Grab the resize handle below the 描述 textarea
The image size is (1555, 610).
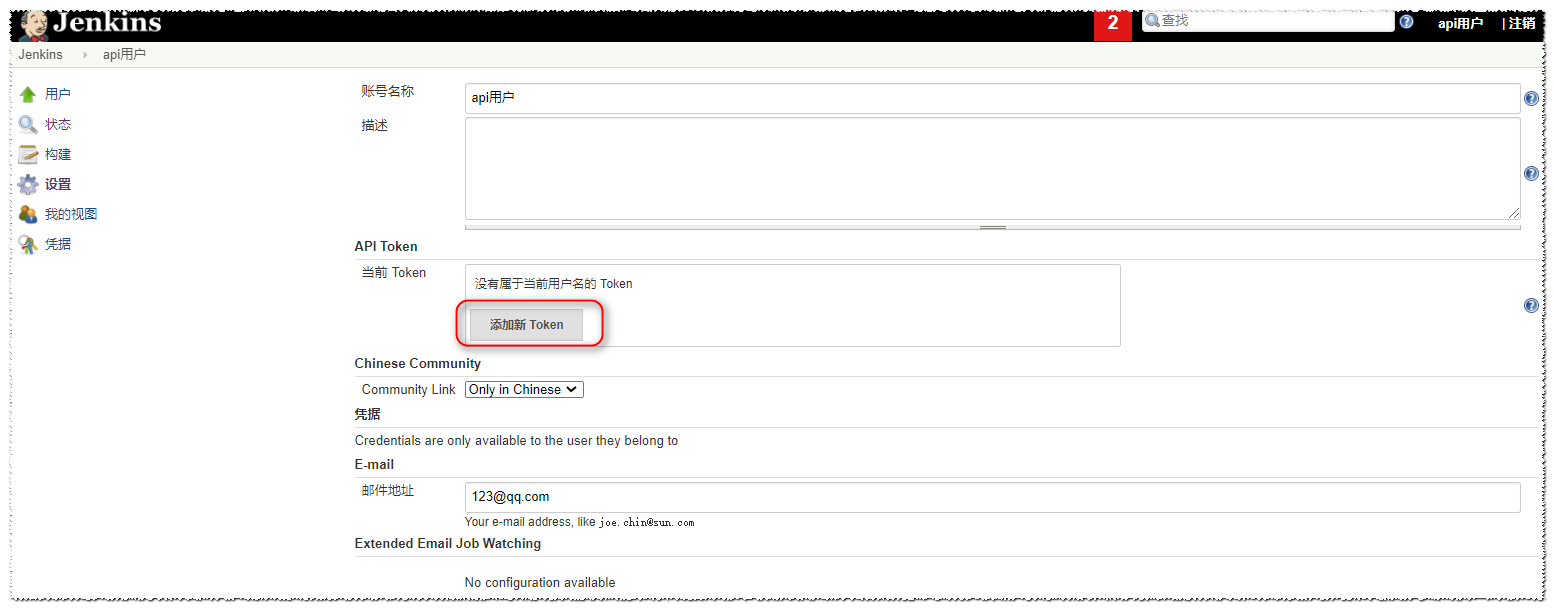coord(992,228)
